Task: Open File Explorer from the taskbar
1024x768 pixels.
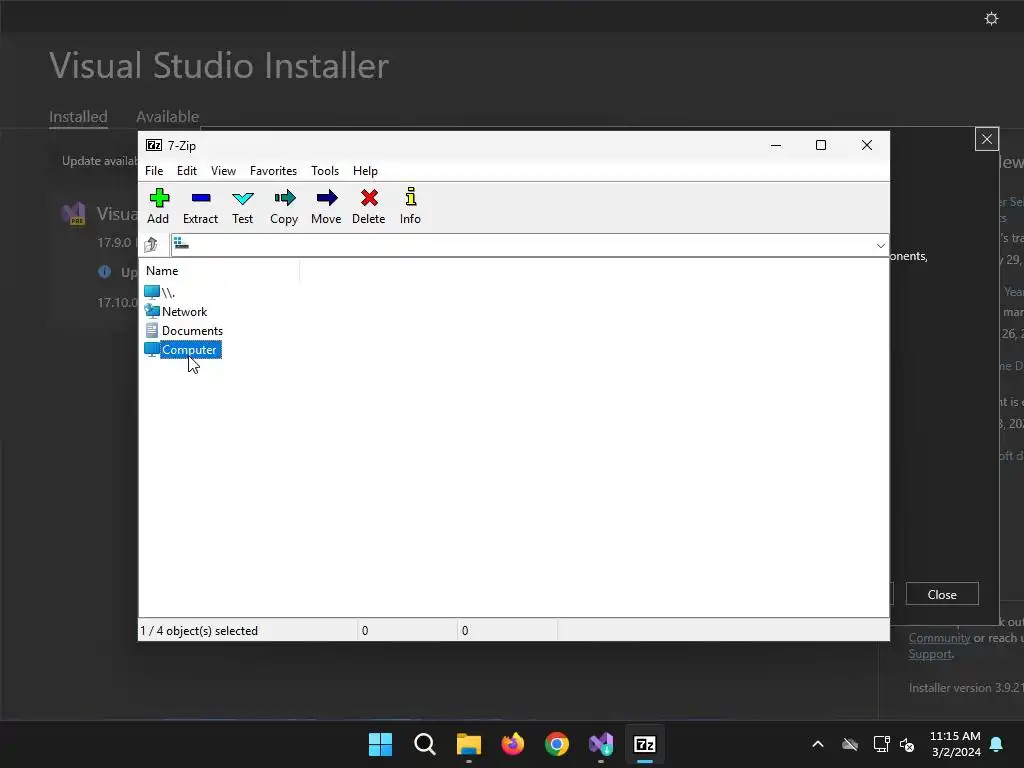Action: tap(469, 744)
